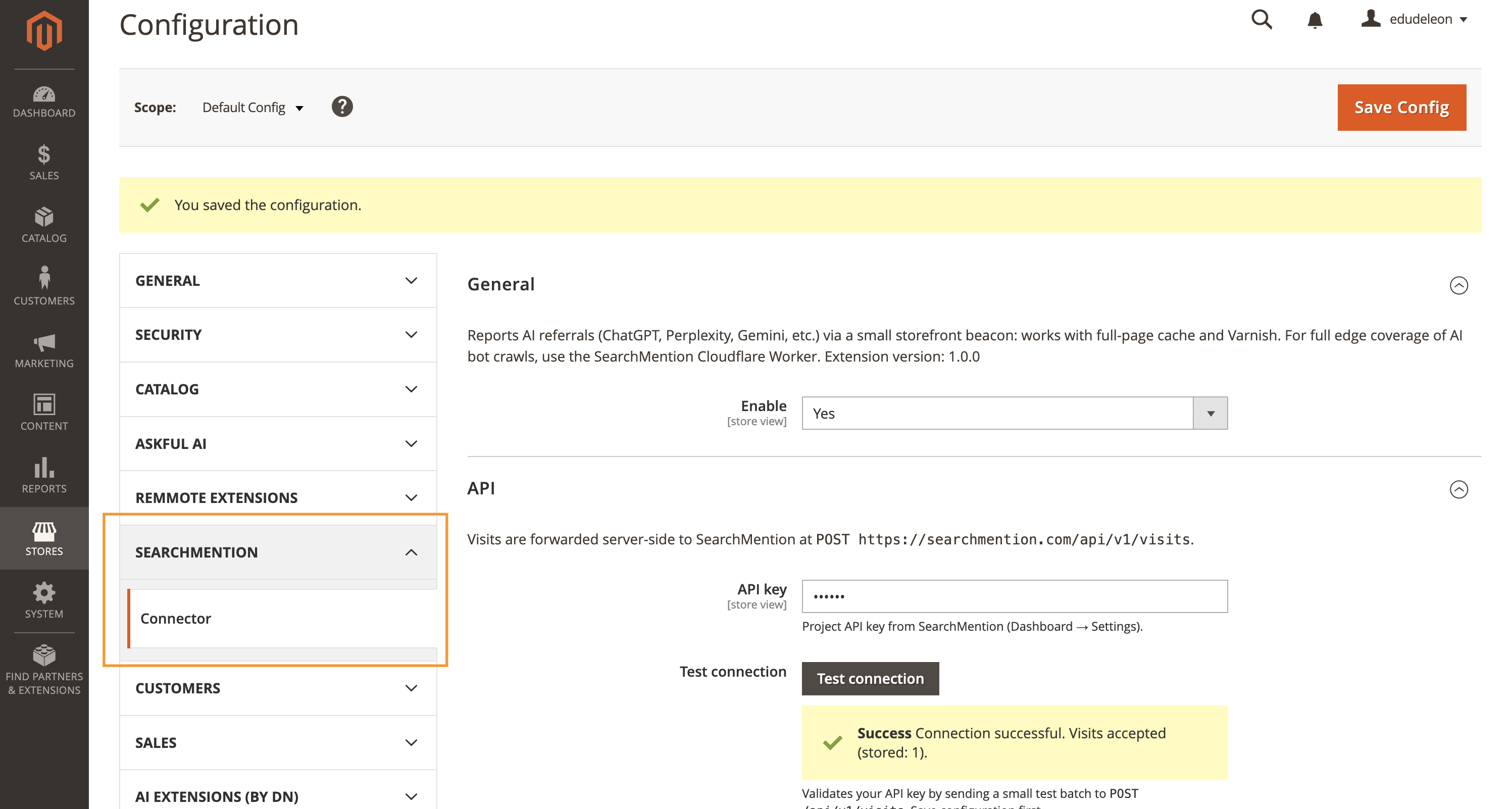Open the Reports bar chart menu

(44, 476)
